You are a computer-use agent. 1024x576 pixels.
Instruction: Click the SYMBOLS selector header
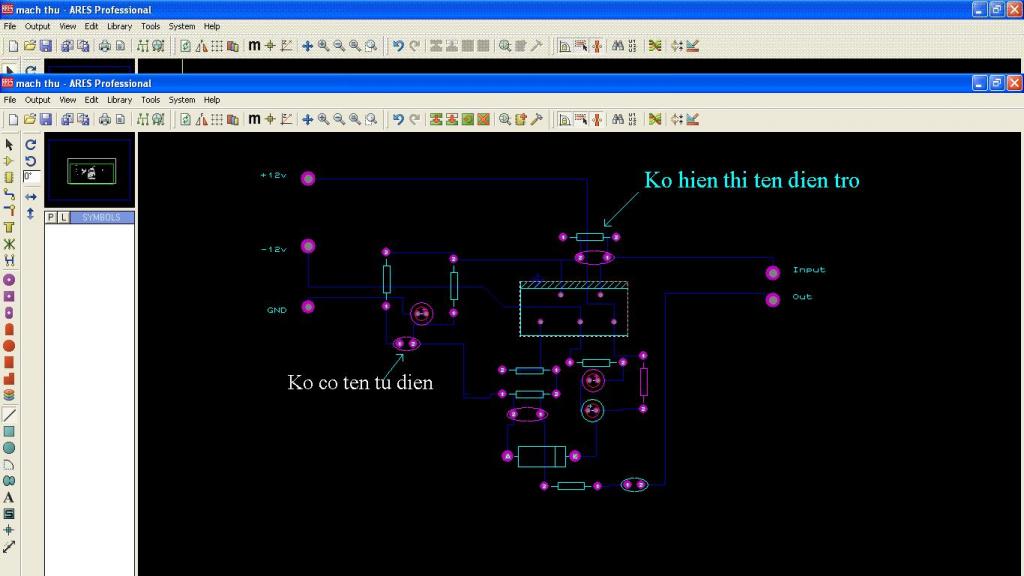point(102,217)
